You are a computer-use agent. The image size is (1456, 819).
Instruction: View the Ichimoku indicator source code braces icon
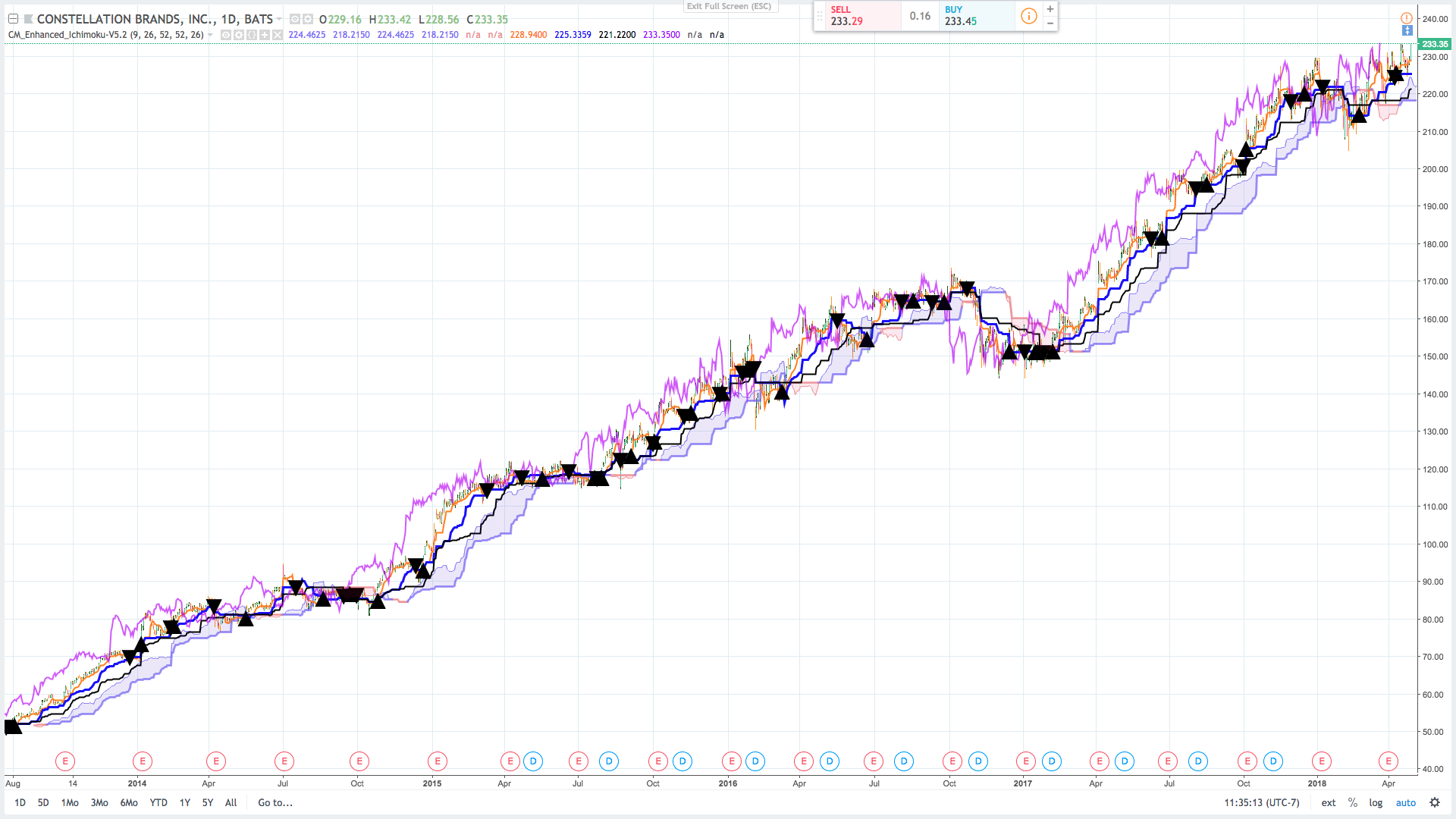(x=252, y=35)
